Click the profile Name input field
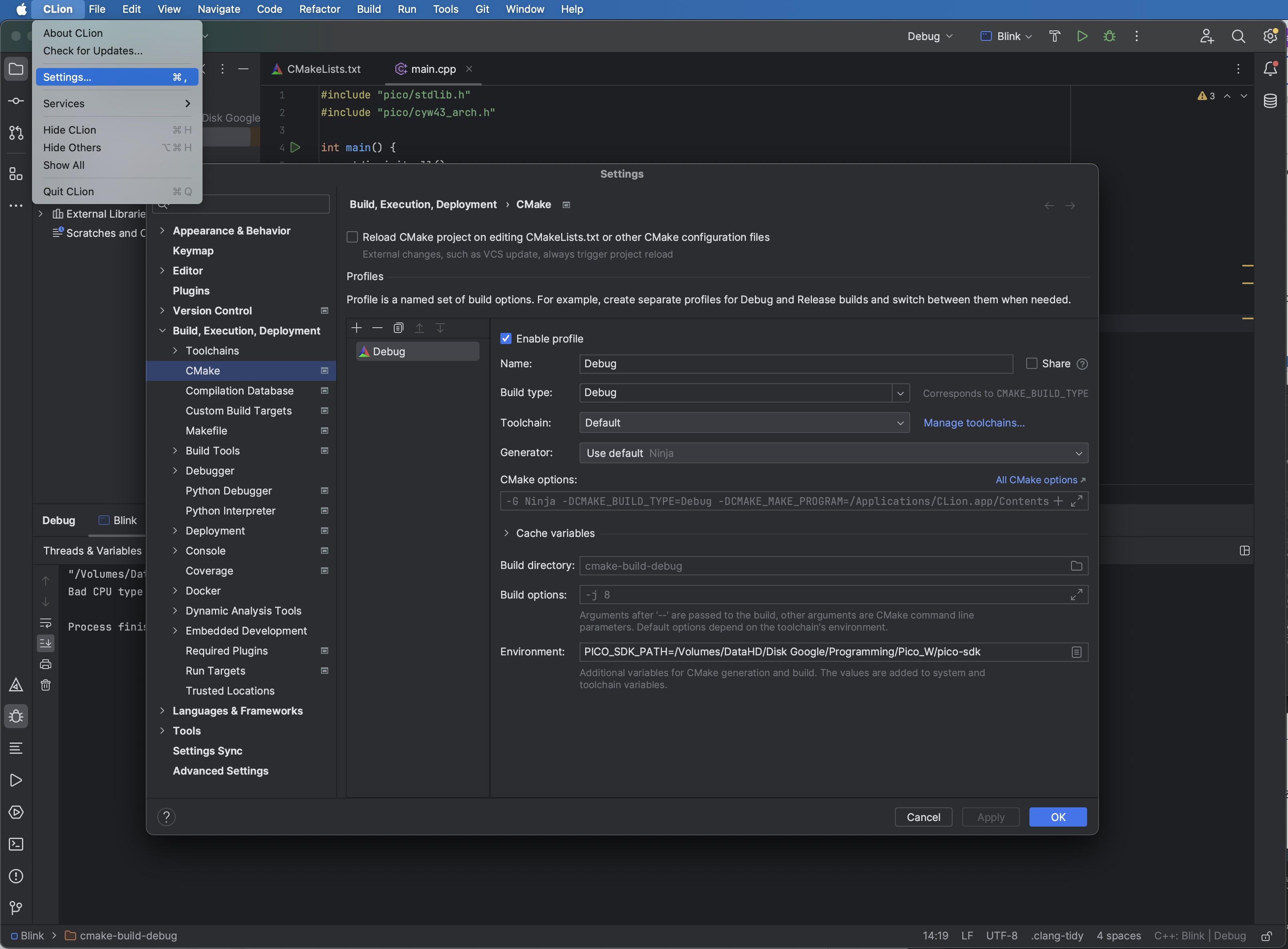The width and height of the screenshot is (1288, 949). [796, 364]
